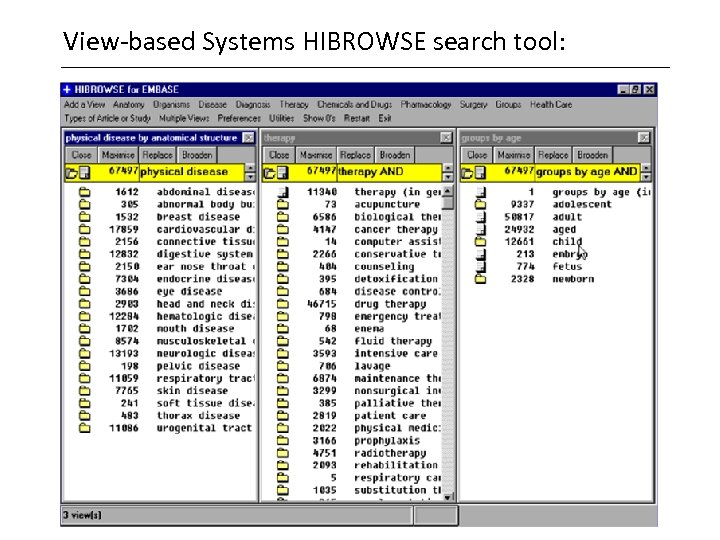Toggle the Show 0's menu option

tap(319, 118)
